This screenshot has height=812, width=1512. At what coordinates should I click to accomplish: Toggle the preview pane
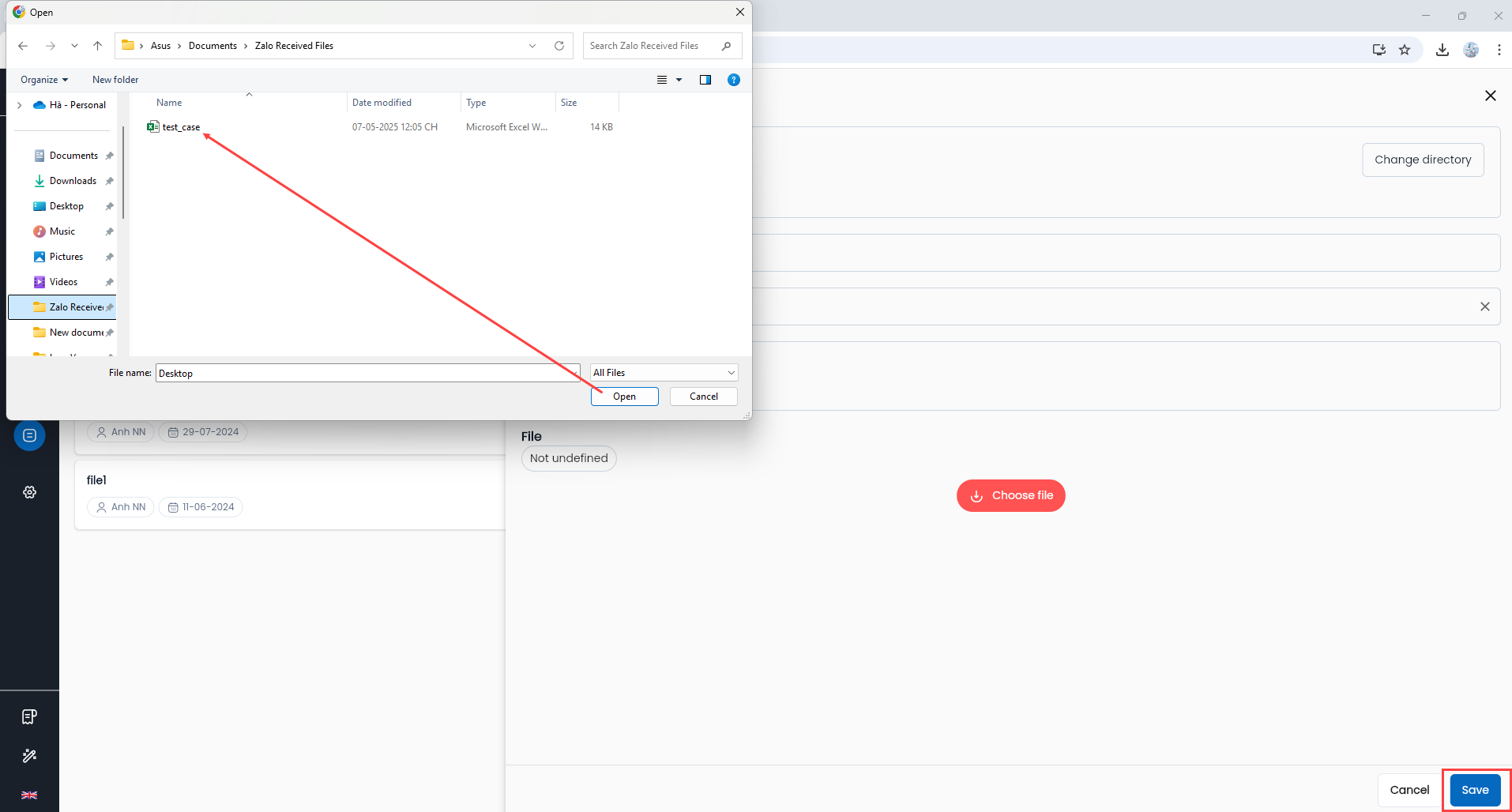point(705,80)
